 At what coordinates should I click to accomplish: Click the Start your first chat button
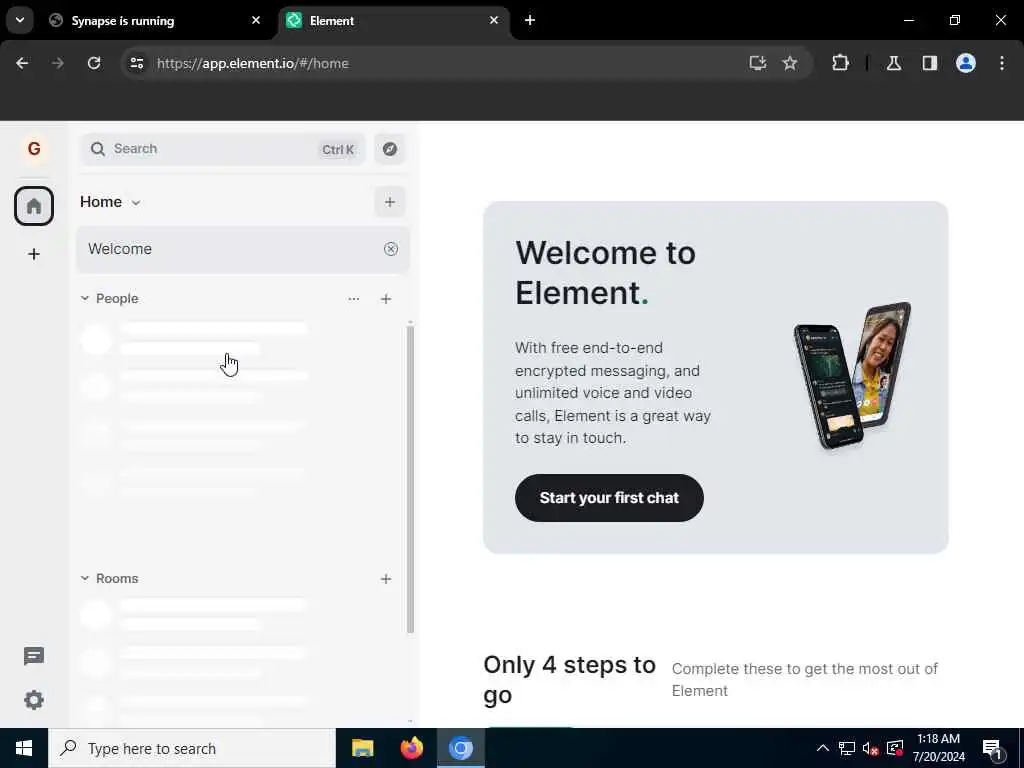(609, 498)
